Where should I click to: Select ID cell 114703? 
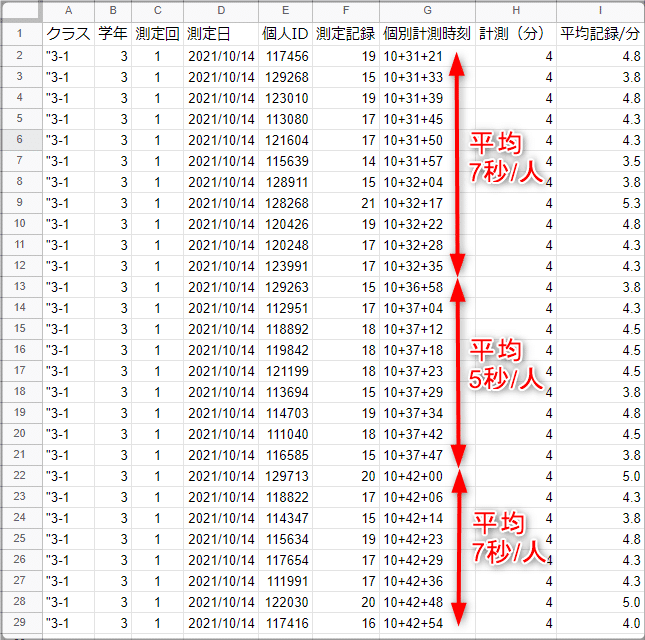tap(285, 413)
